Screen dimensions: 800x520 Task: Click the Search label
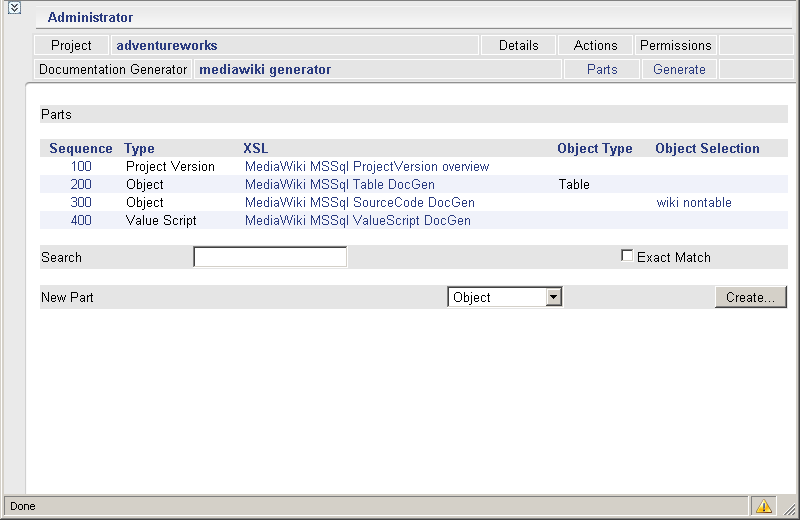click(x=61, y=257)
